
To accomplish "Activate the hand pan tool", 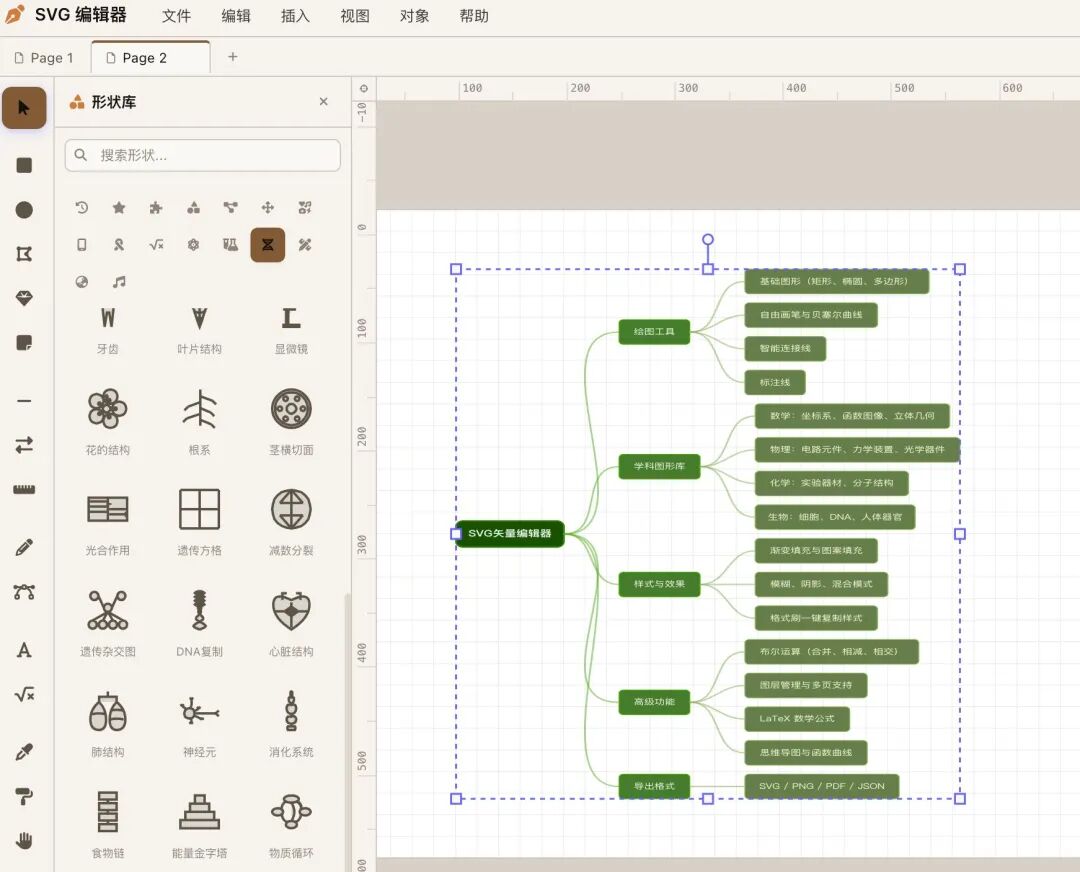I will tap(24, 840).
